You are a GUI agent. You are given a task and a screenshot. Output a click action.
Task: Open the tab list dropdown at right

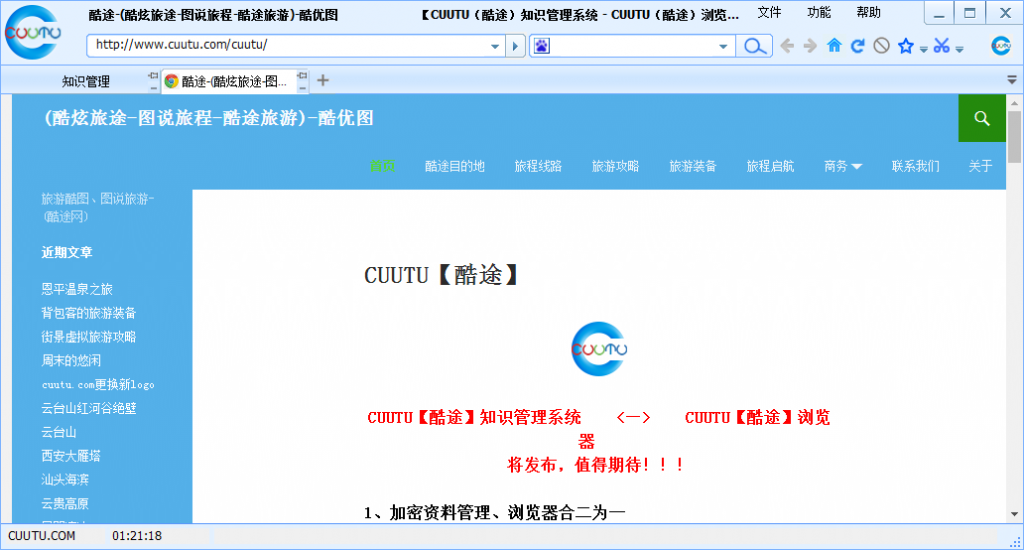[1012, 80]
